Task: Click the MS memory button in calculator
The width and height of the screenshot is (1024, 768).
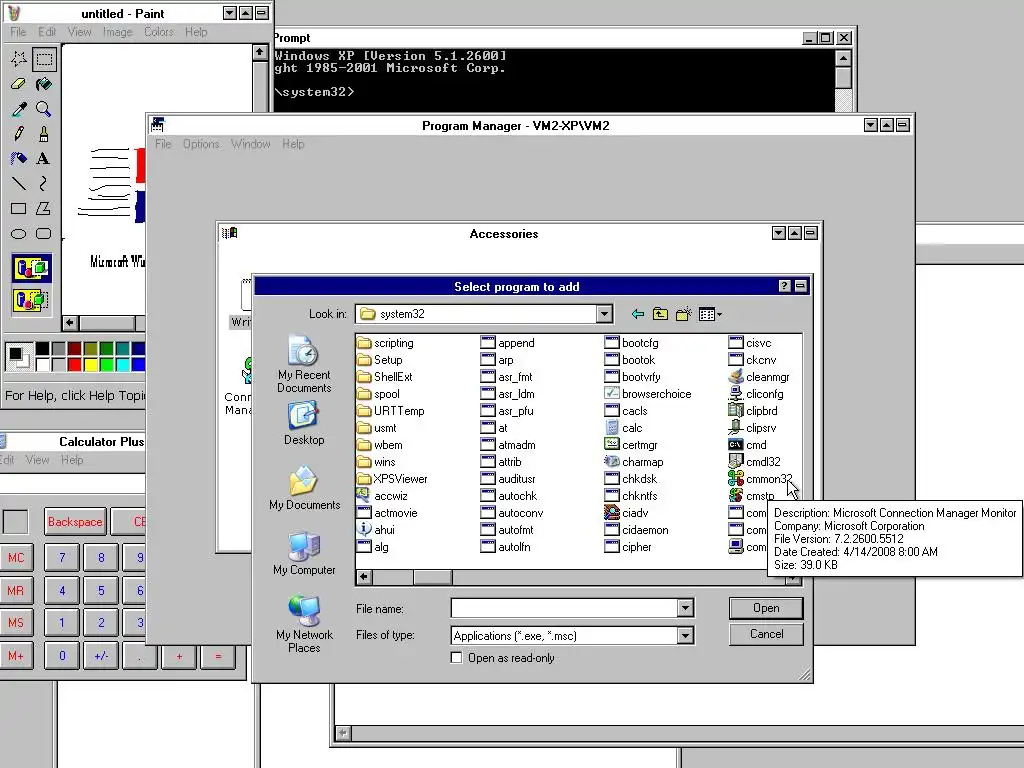Action: pyautogui.click(x=16, y=622)
